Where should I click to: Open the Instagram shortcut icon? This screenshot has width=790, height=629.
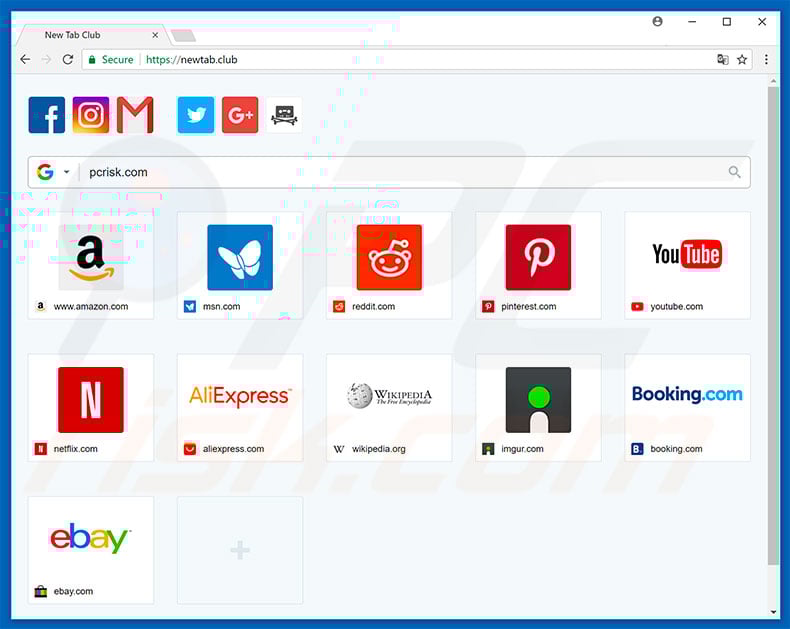point(91,115)
